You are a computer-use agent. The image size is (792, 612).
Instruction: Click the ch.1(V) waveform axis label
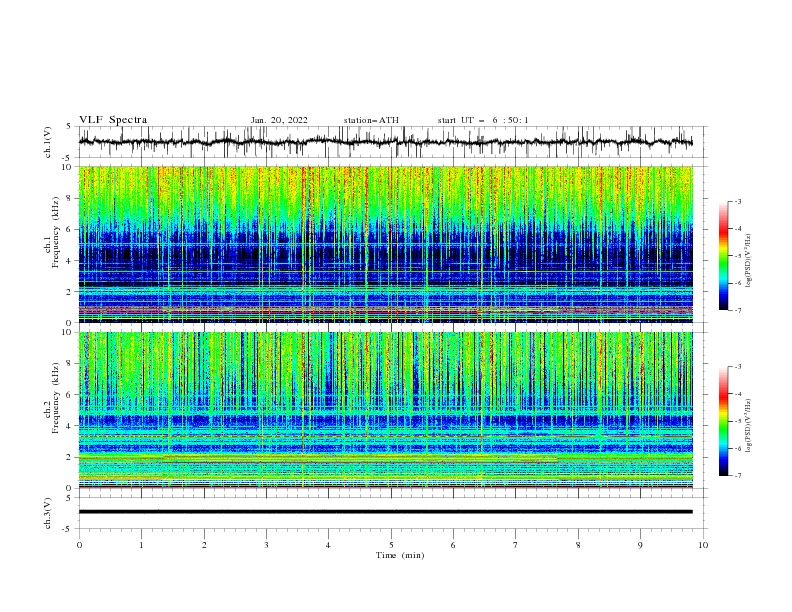point(48,142)
